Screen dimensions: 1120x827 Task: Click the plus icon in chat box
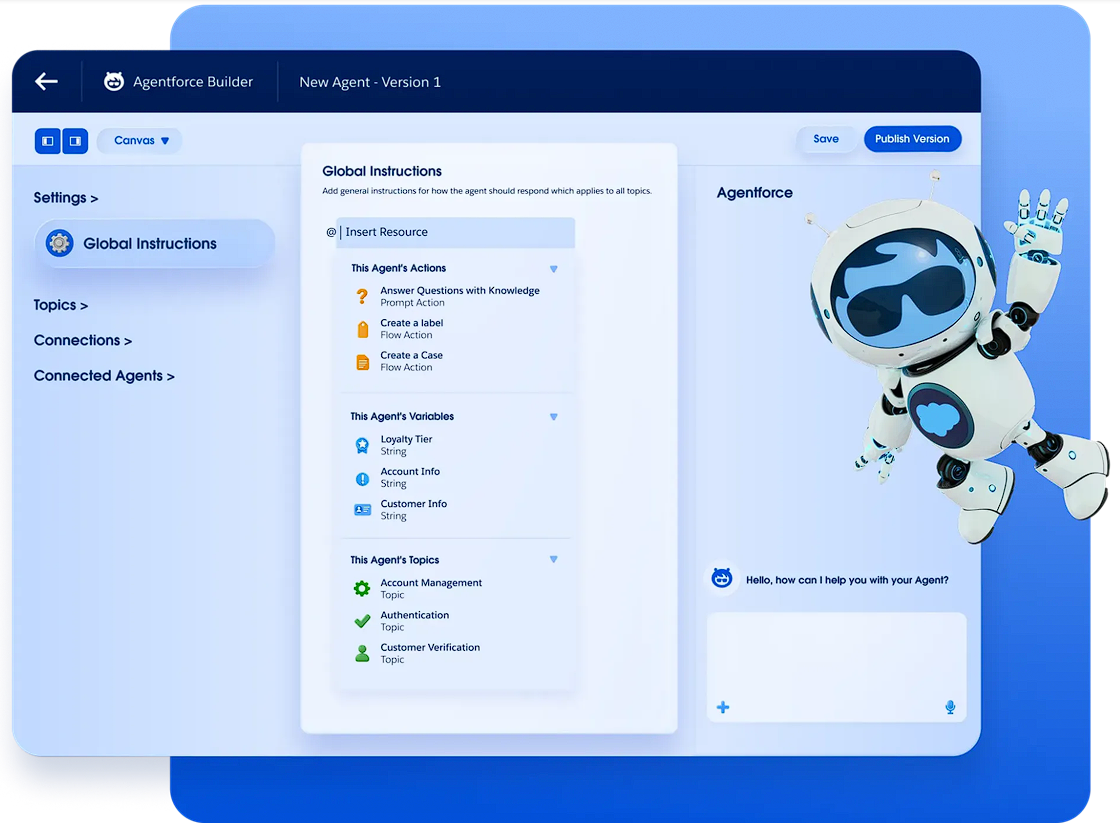(x=723, y=707)
